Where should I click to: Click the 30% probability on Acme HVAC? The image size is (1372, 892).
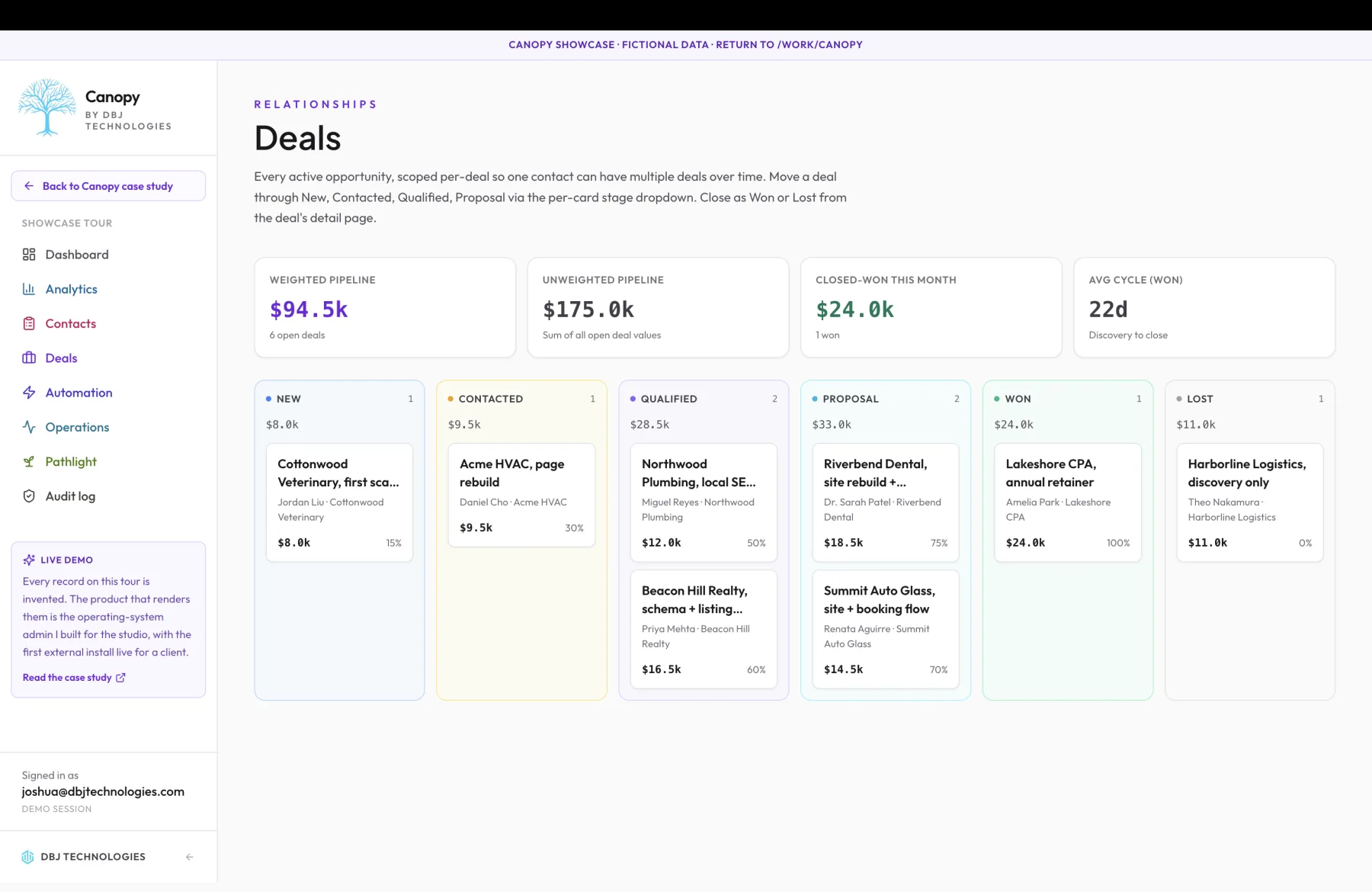(574, 528)
